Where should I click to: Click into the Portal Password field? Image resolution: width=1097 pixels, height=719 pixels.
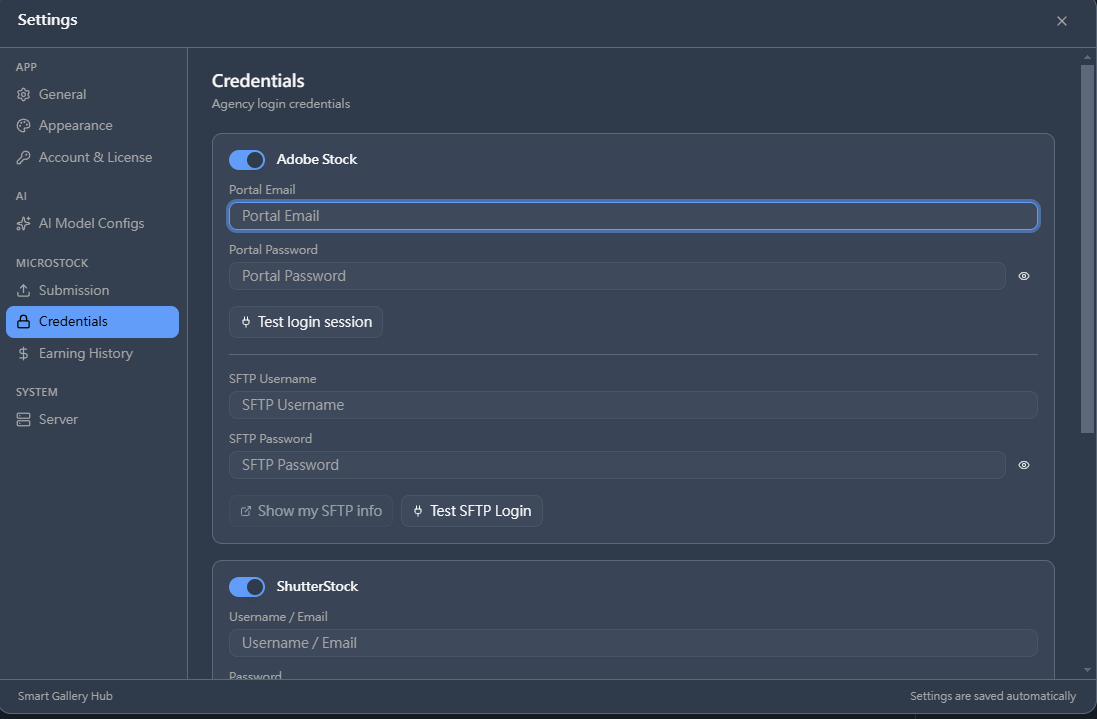(x=617, y=276)
